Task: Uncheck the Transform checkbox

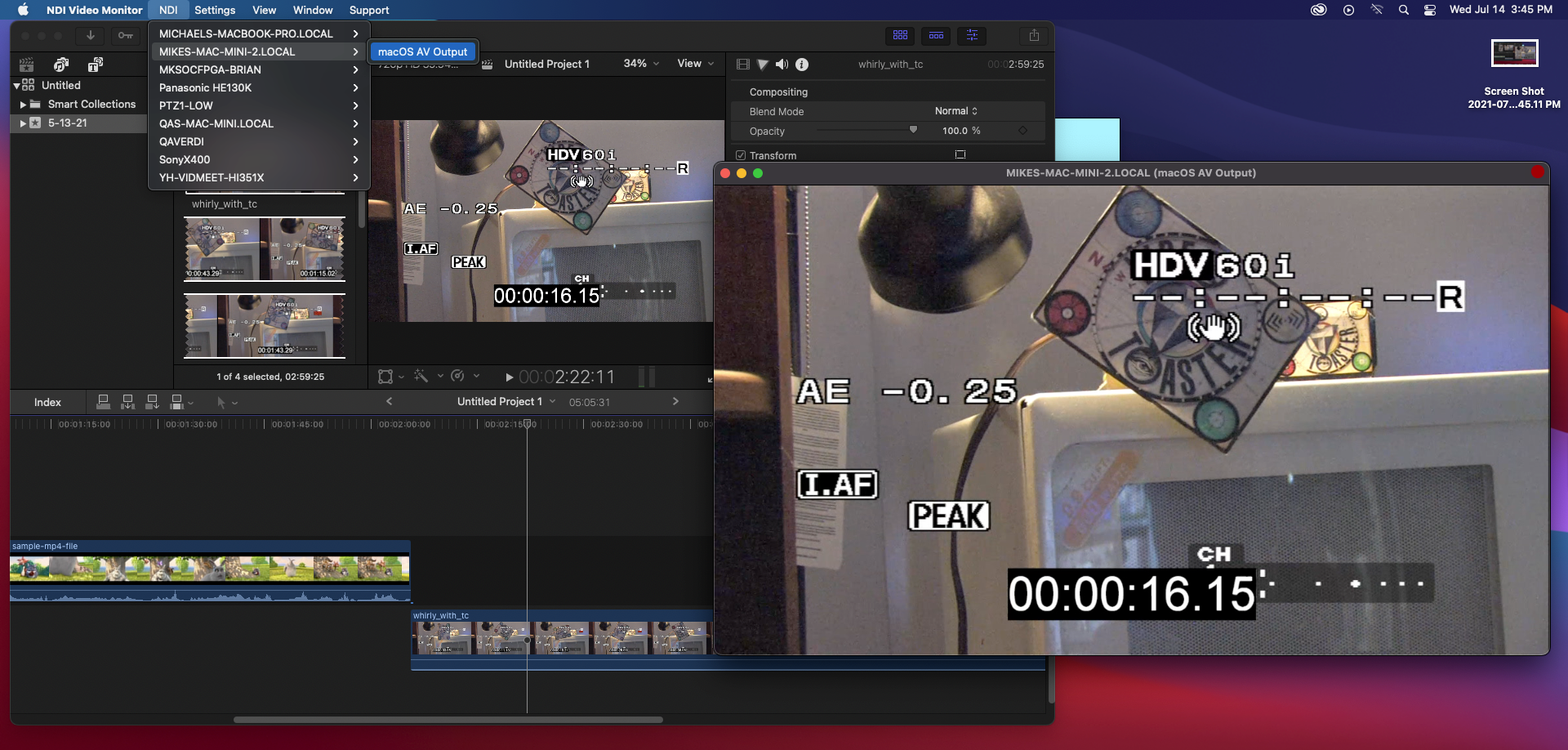Action: pyautogui.click(x=741, y=155)
